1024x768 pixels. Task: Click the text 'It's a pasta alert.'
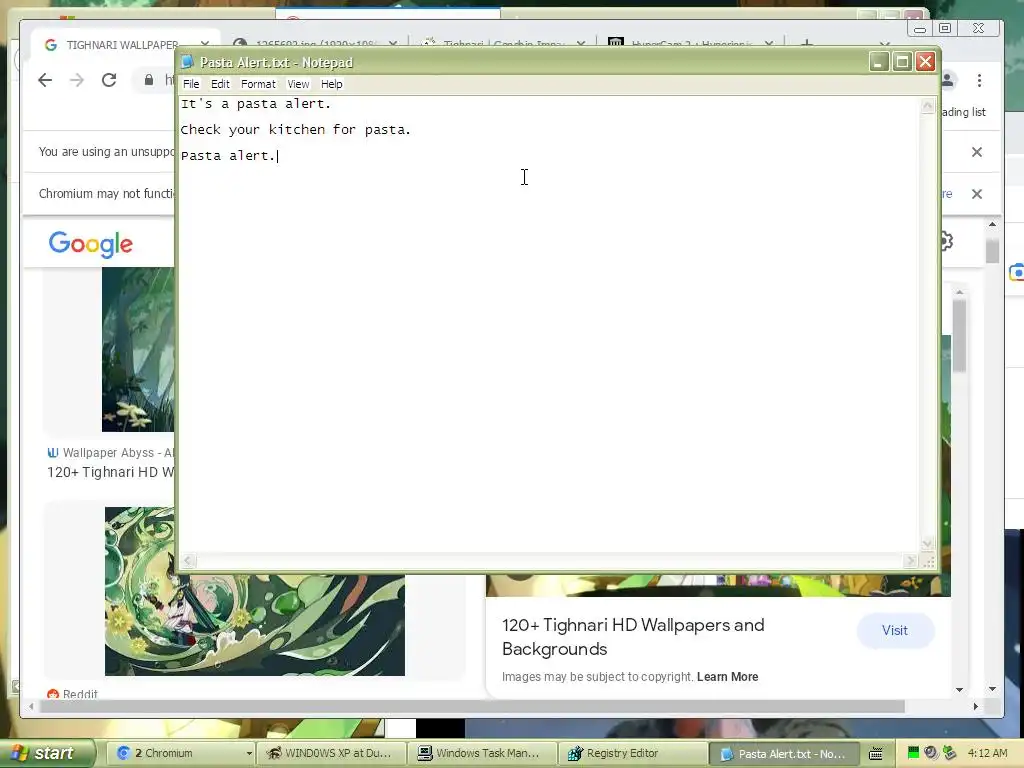[x=255, y=104]
